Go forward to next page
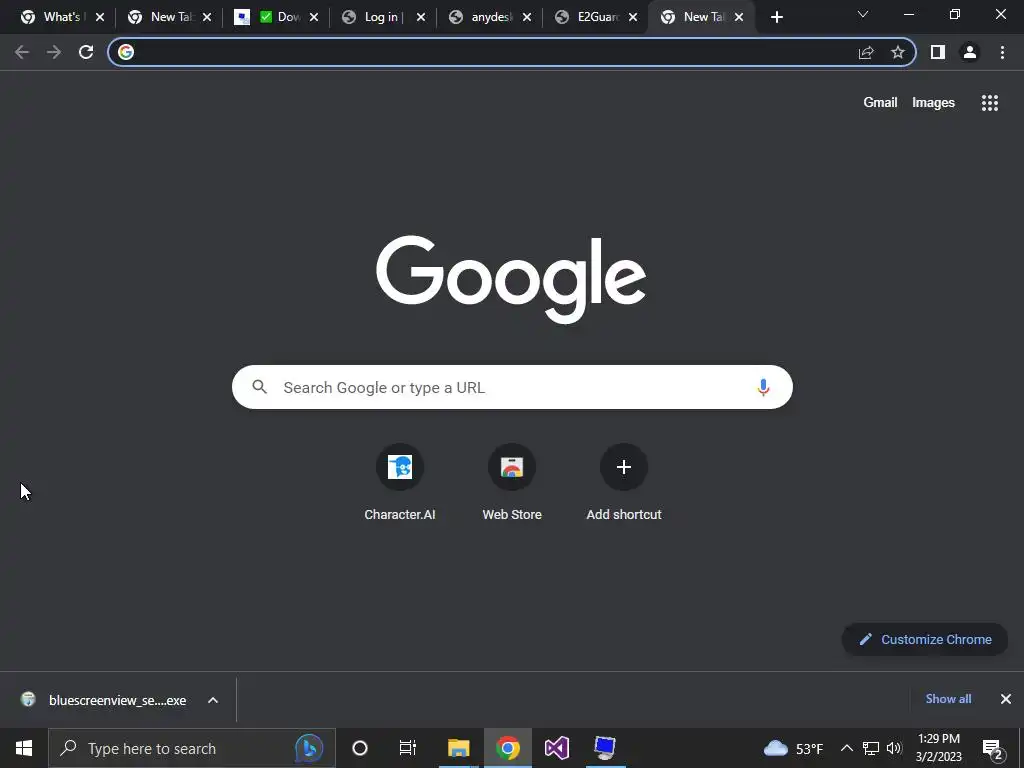The height and width of the screenshot is (768, 1024). pyautogui.click(x=54, y=52)
